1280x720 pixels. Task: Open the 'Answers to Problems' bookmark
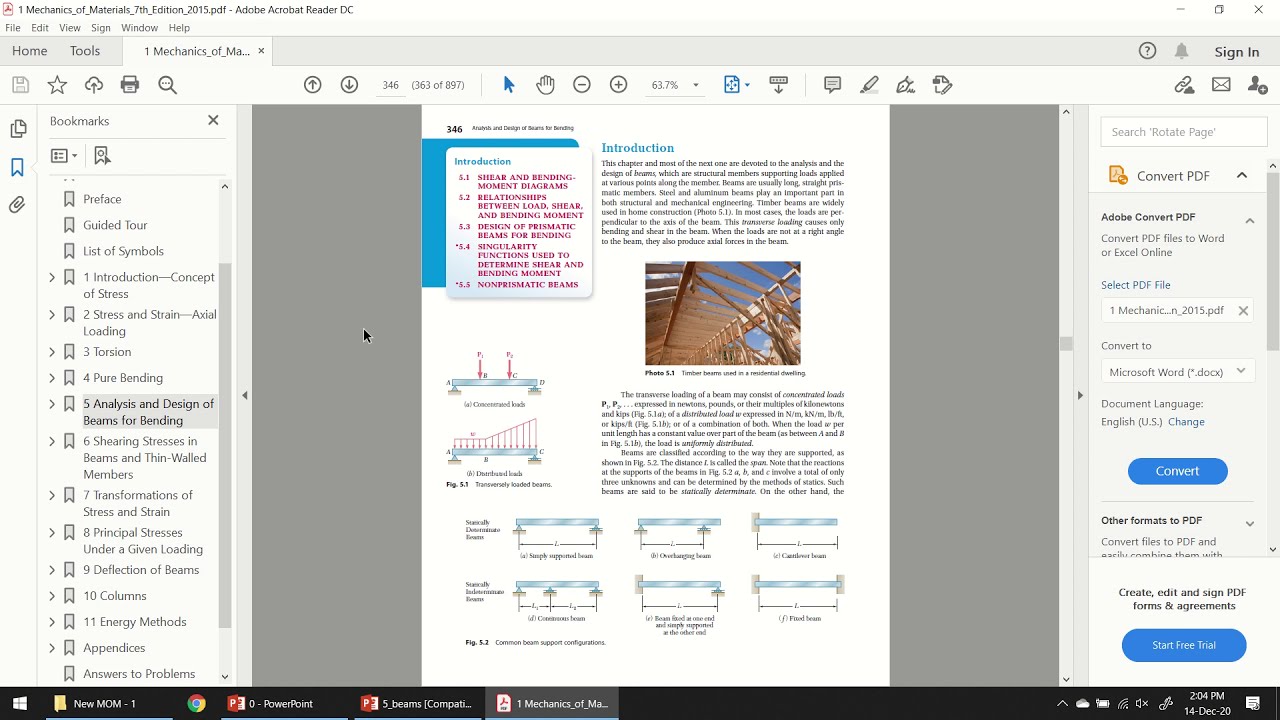point(139,674)
